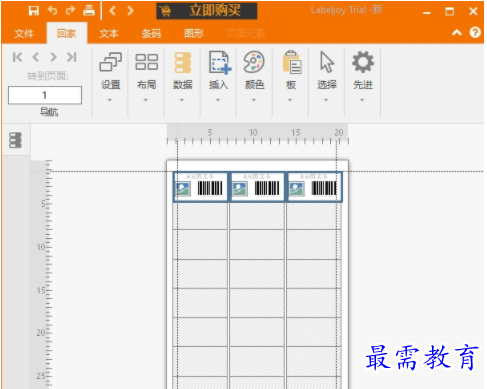Collapse the ribbon with the up arrow

point(457,33)
